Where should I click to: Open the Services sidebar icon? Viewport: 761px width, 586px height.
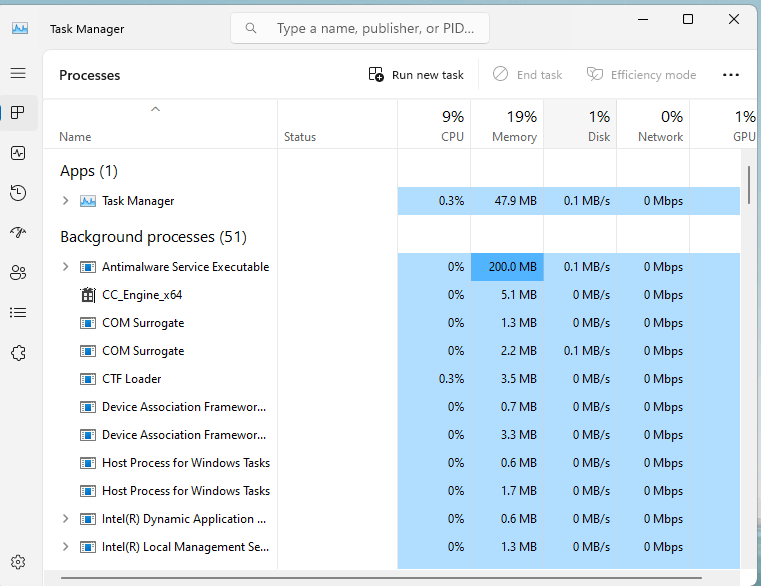click(18, 353)
